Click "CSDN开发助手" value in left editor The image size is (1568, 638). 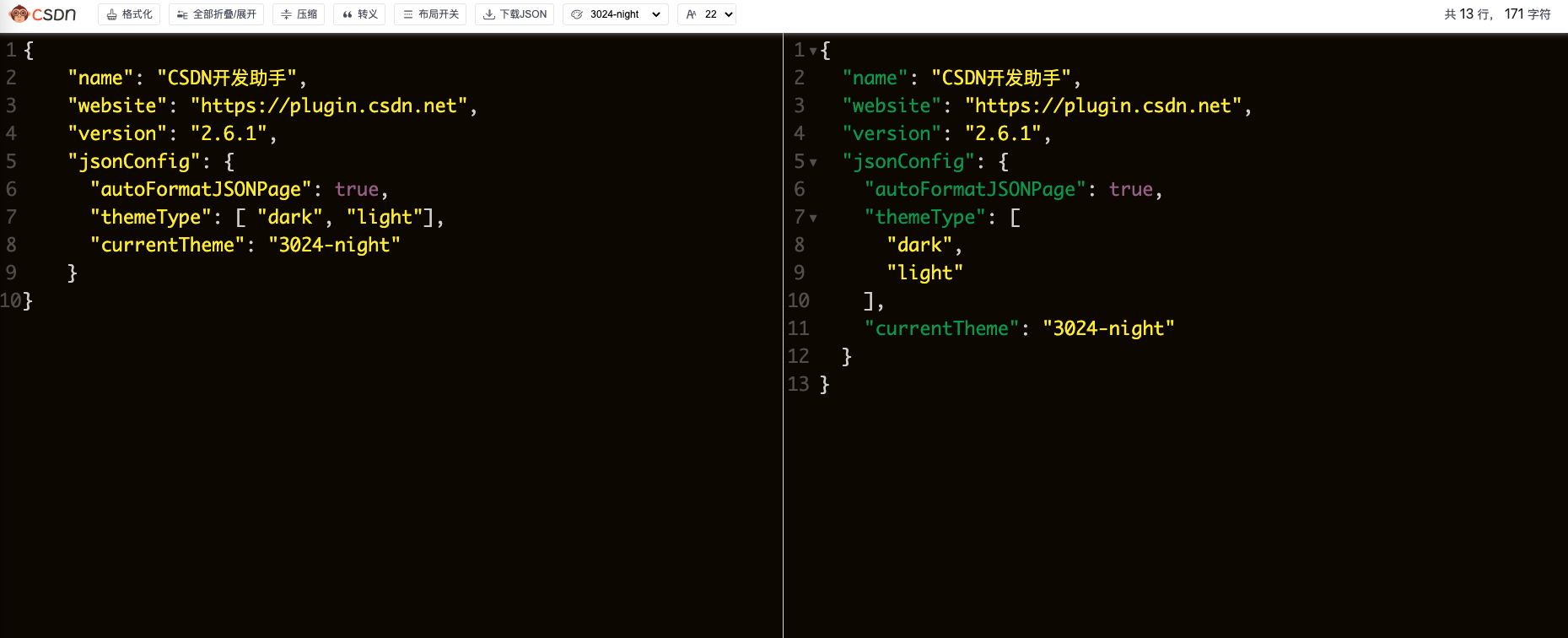(227, 78)
